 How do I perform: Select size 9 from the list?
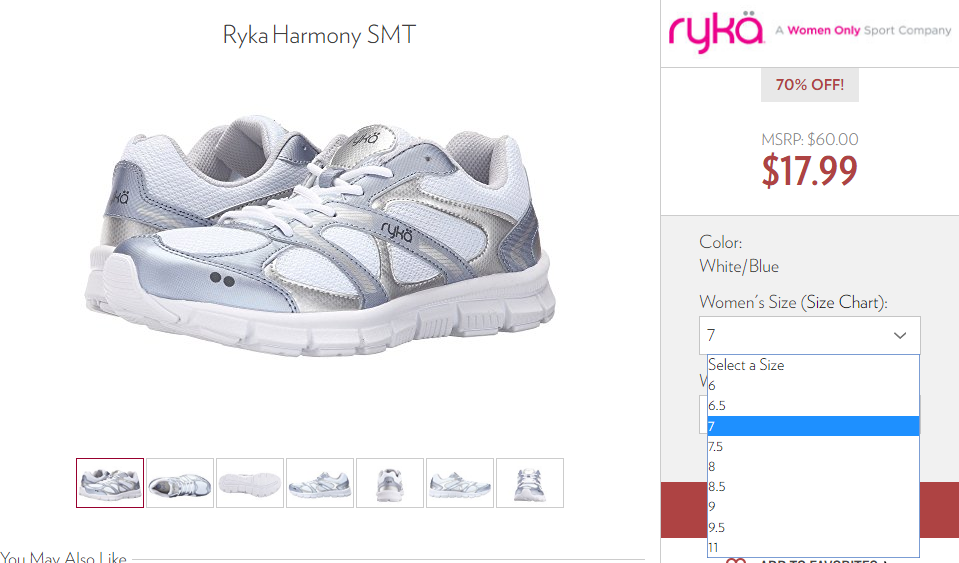coord(813,507)
